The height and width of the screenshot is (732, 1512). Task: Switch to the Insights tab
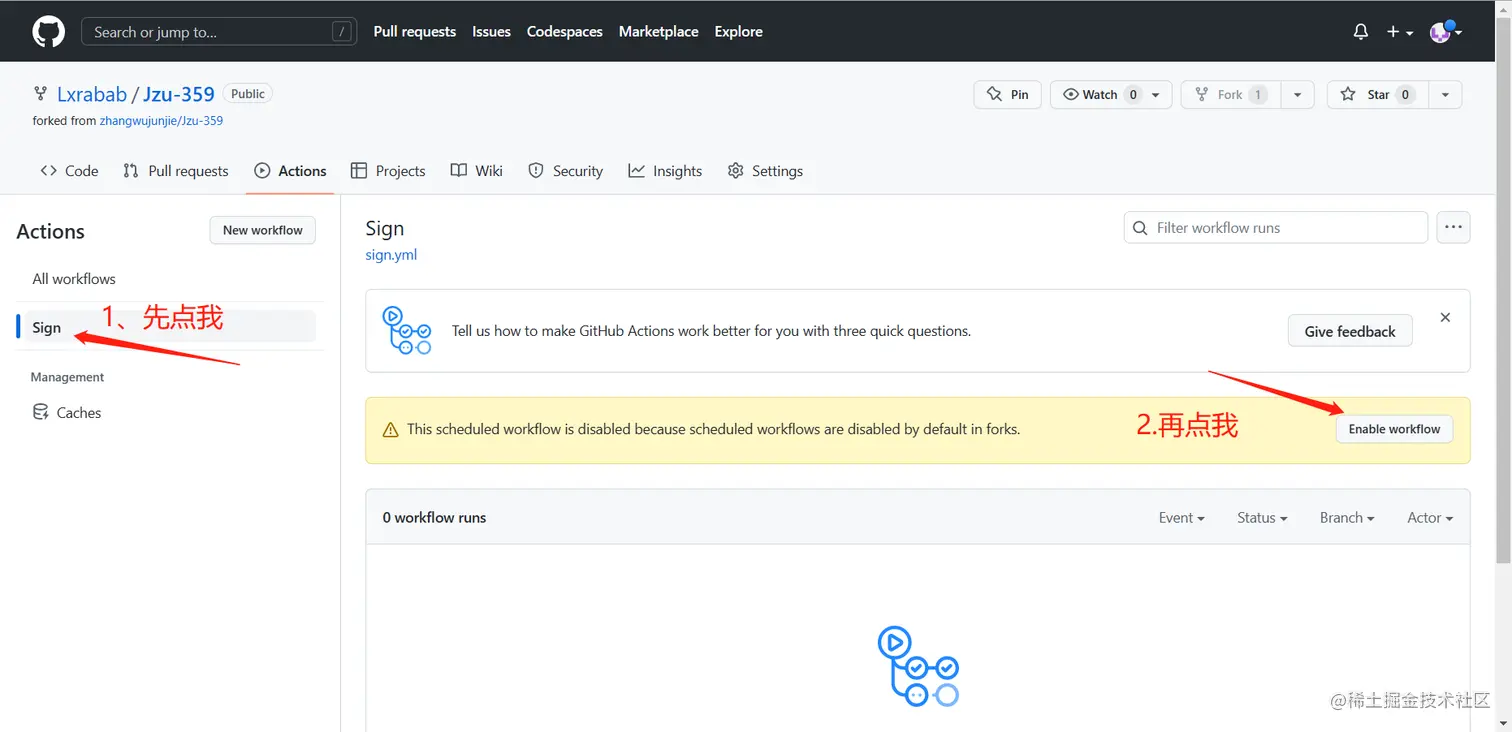pyautogui.click(x=666, y=171)
